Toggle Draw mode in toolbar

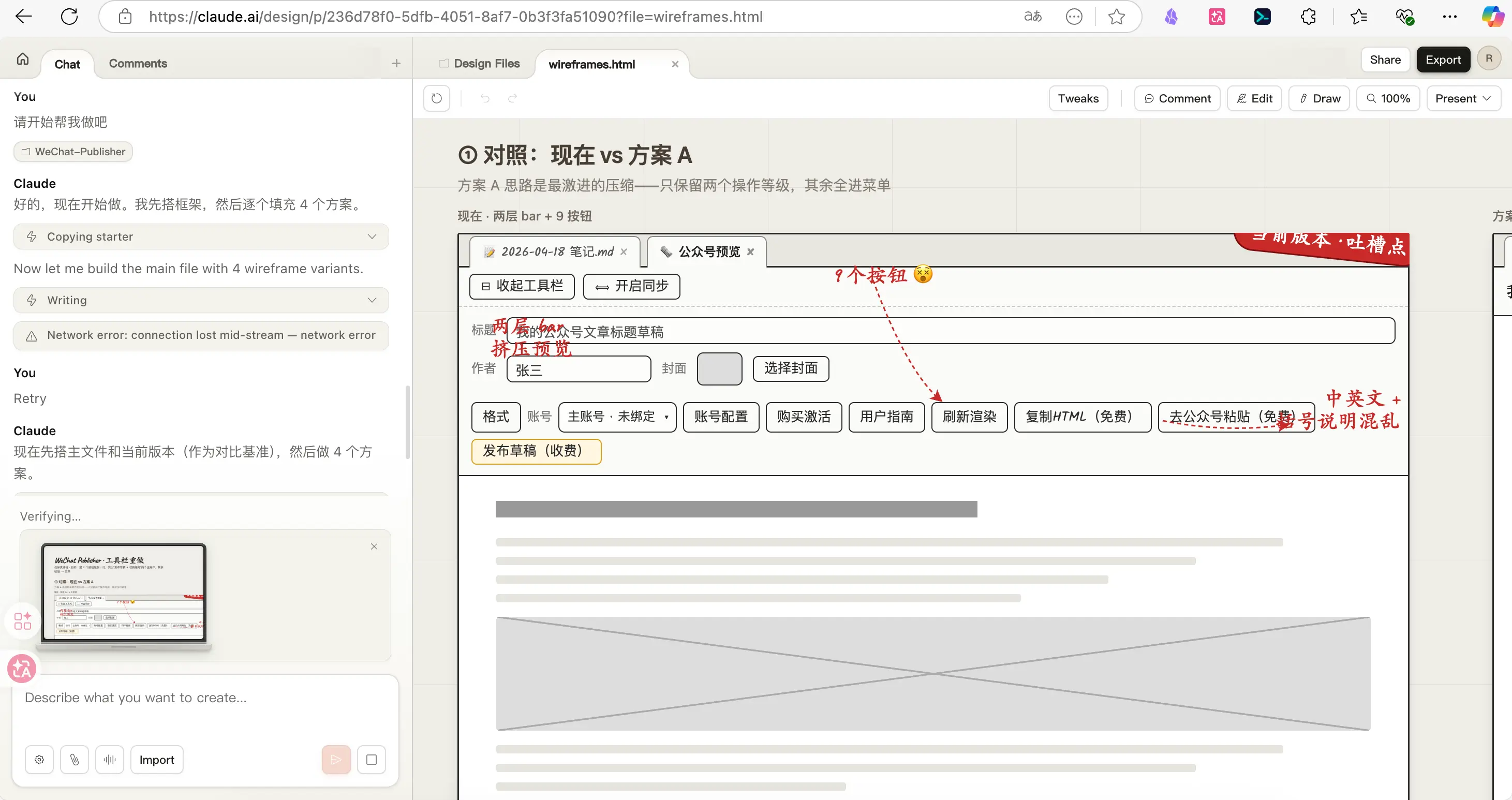pyautogui.click(x=1319, y=98)
